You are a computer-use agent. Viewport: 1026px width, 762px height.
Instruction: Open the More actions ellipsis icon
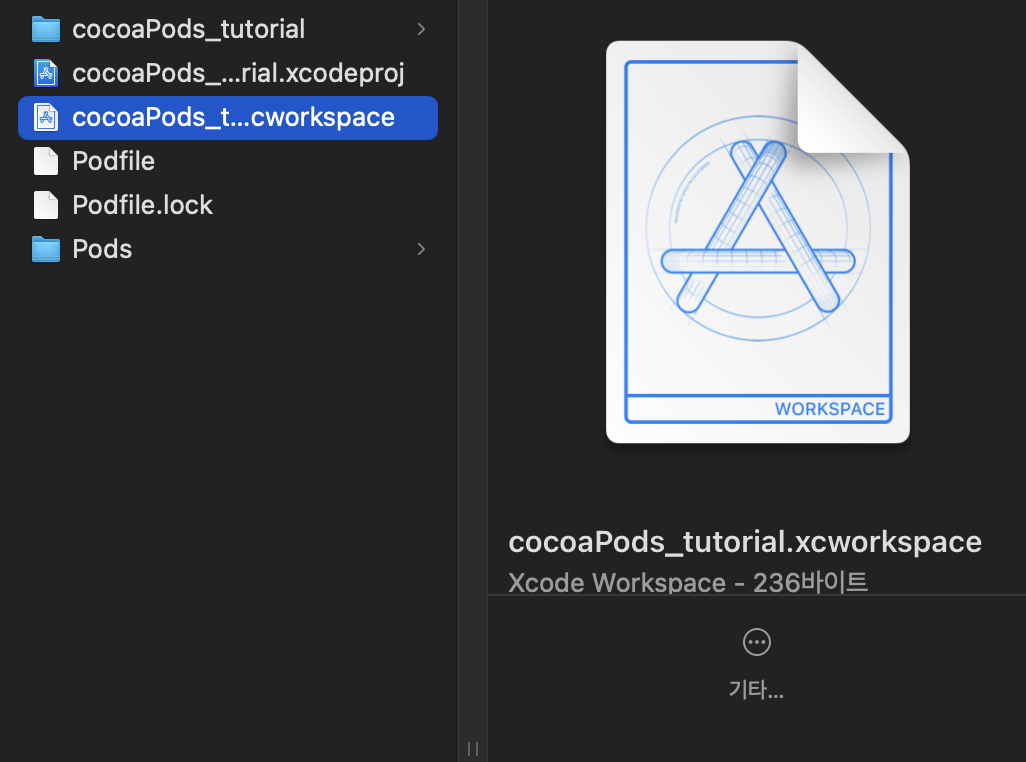(756, 642)
